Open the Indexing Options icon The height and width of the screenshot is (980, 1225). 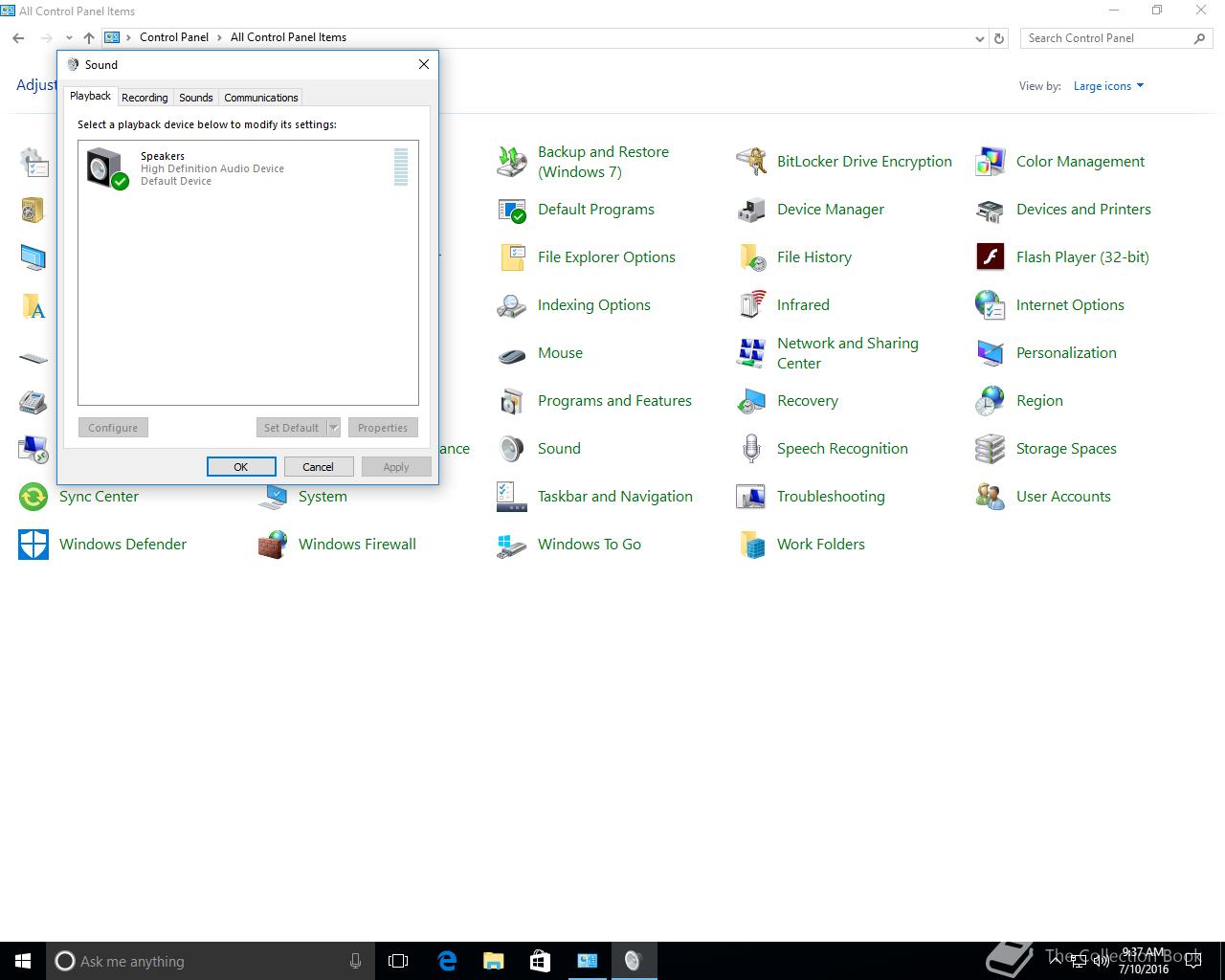(x=511, y=305)
